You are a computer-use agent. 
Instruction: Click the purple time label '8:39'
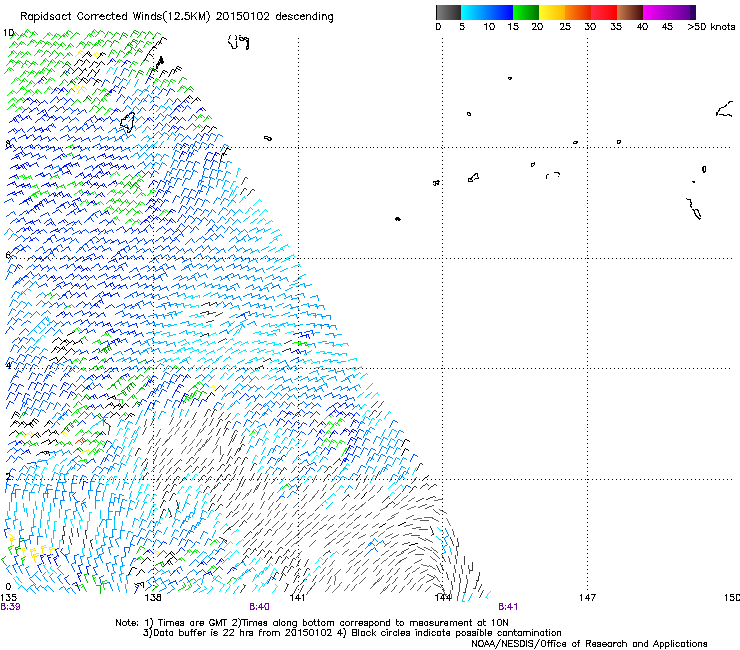10,607
